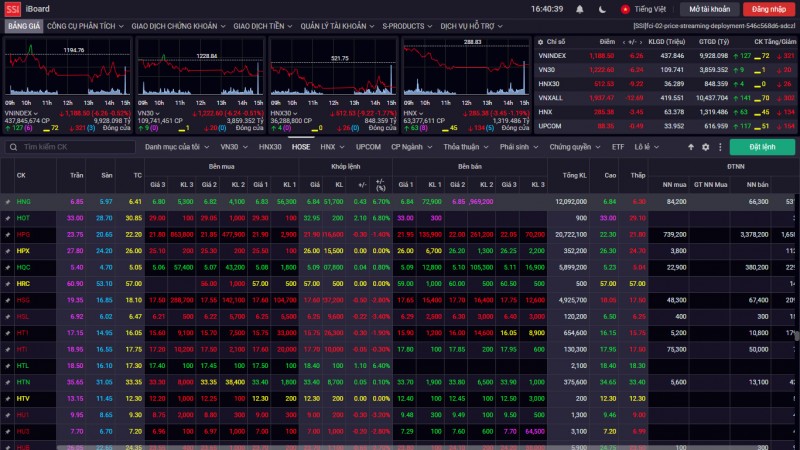The width and height of the screenshot is (800, 450).
Task: Toggle the pin icon for the HTV row
Action: (7, 398)
